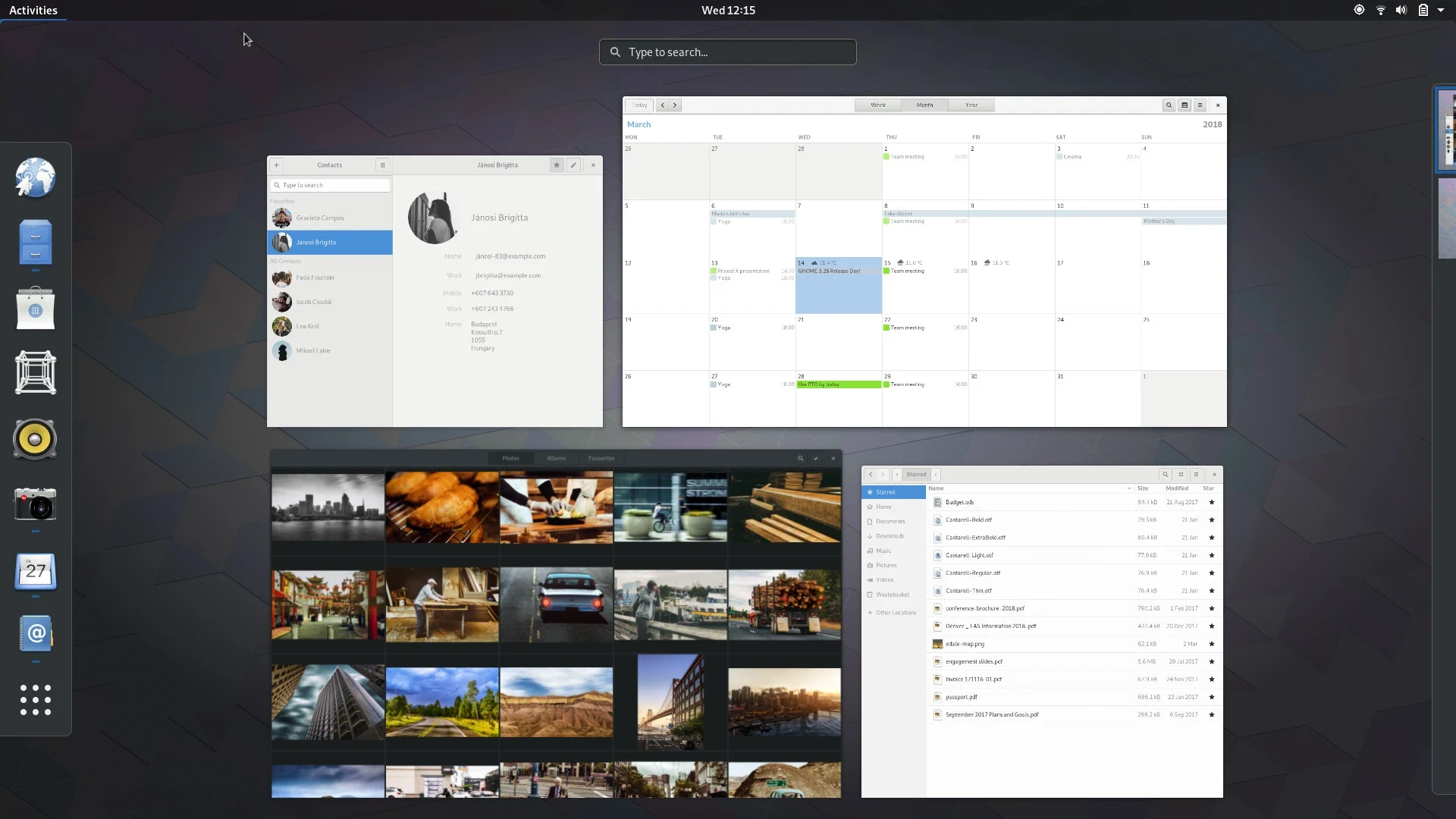The image size is (1456, 819).
Task: Click the search icon in Calendar header
Action: [x=1169, y=105]
